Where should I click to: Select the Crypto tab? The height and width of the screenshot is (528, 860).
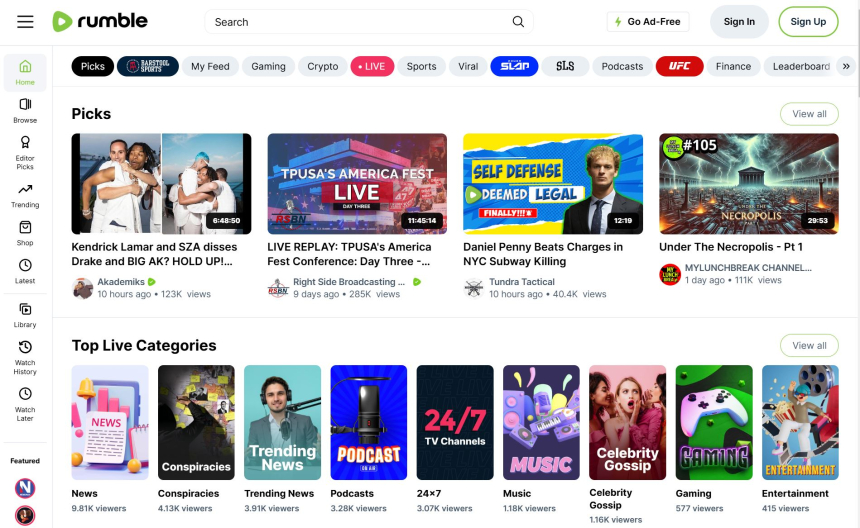(x=322, y=66)
